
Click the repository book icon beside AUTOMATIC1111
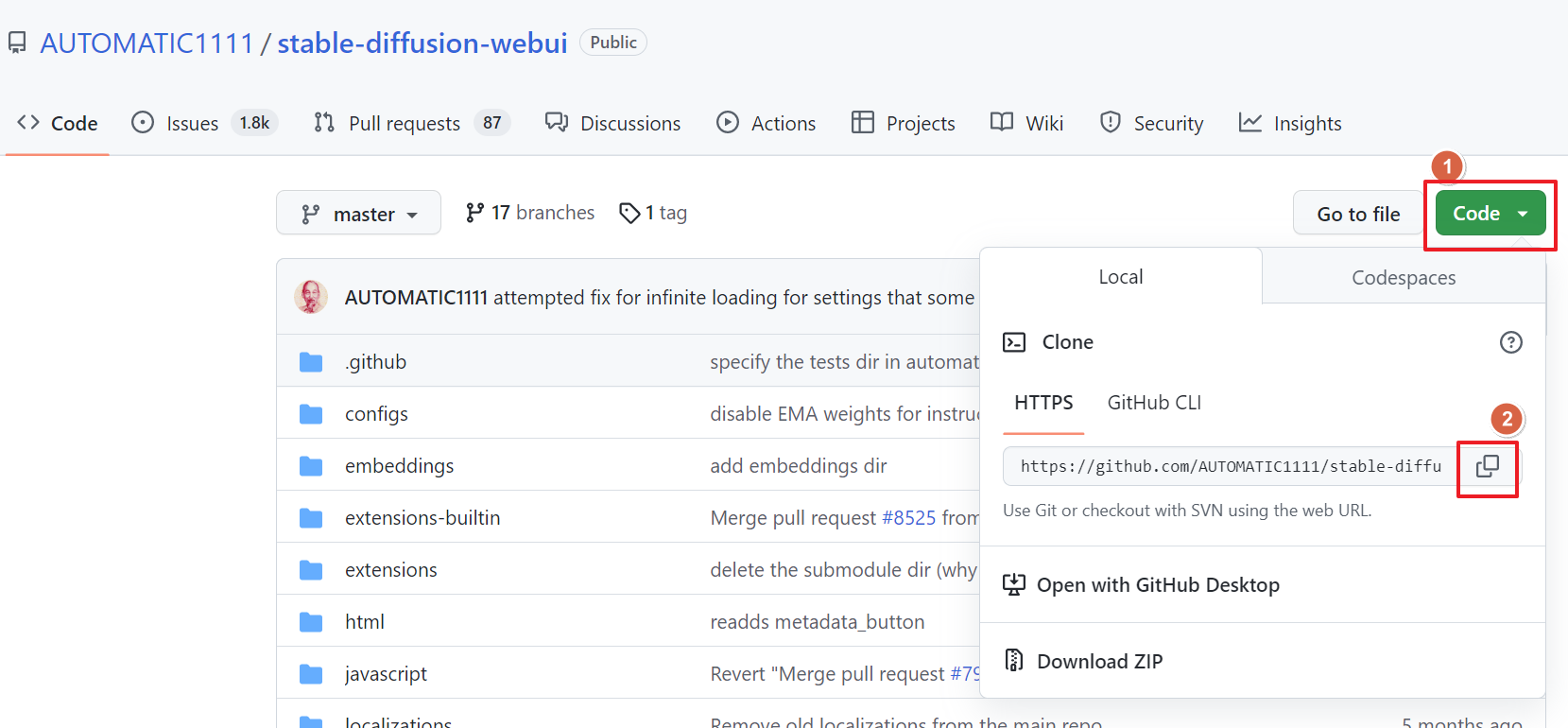17,43
